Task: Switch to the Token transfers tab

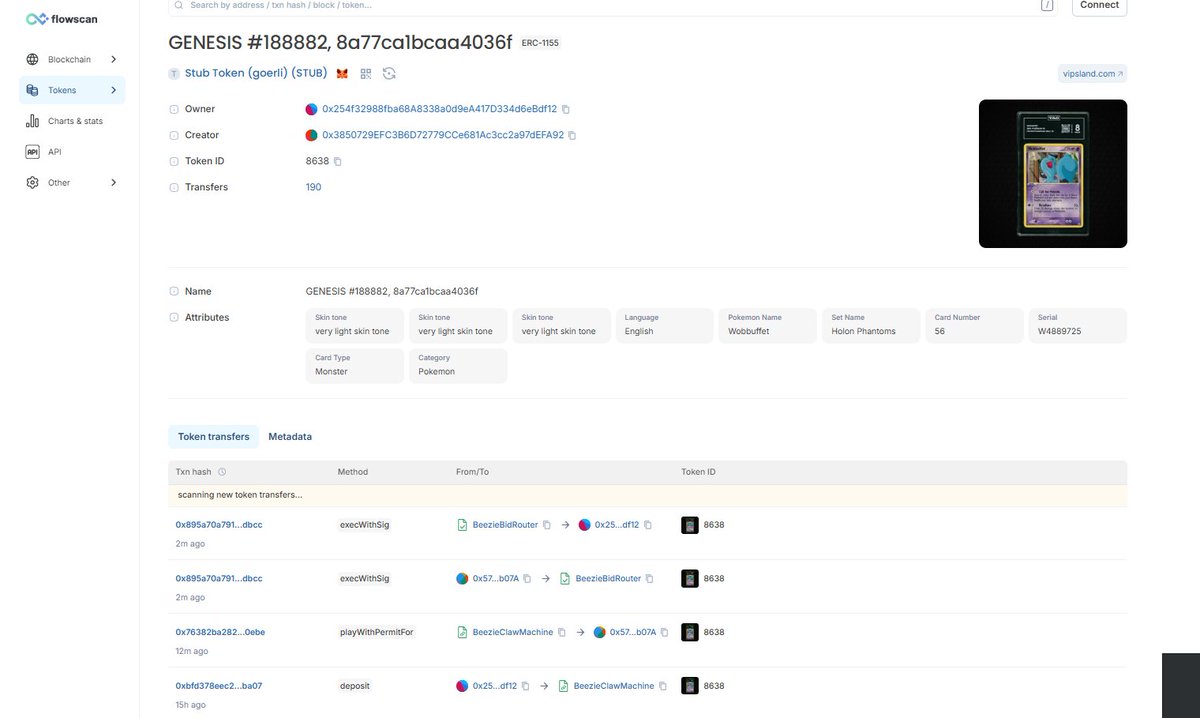Action: 214,437
